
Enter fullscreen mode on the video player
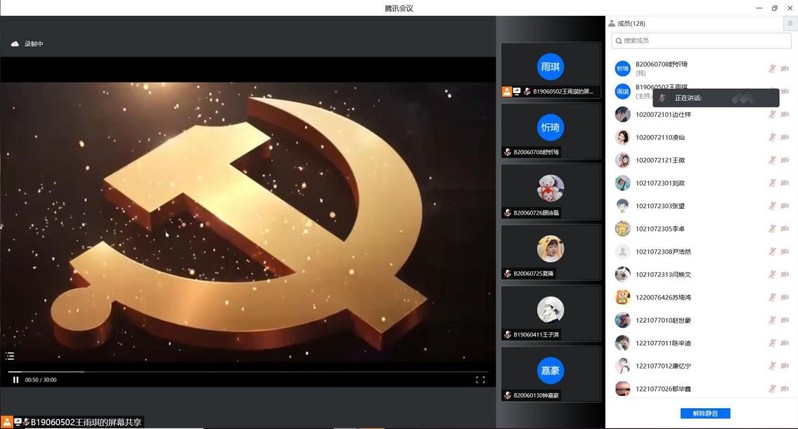(480, 380)
